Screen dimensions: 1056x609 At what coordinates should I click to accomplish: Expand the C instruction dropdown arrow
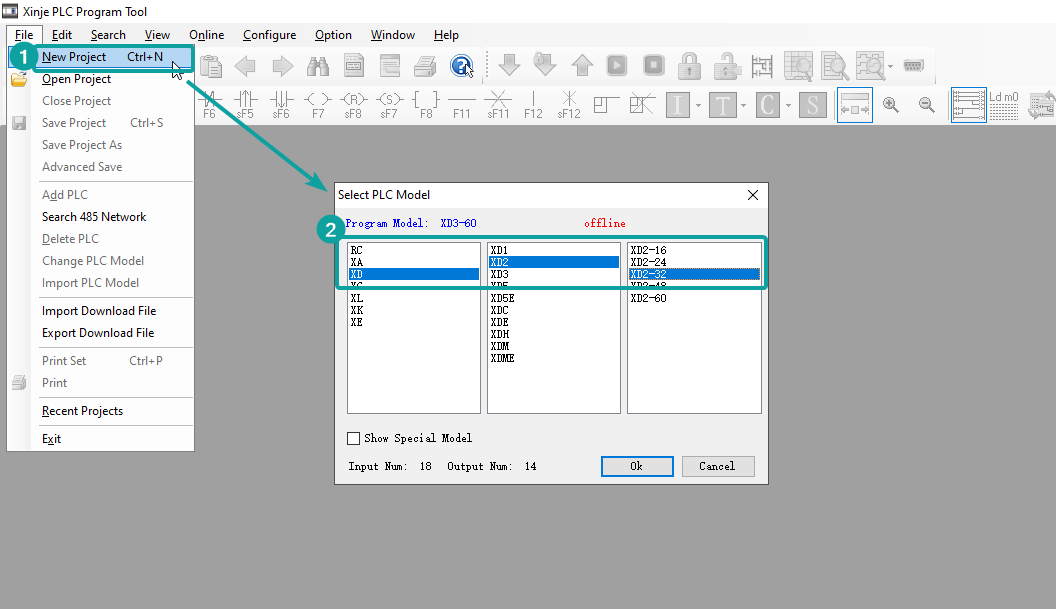pos(788,105)
